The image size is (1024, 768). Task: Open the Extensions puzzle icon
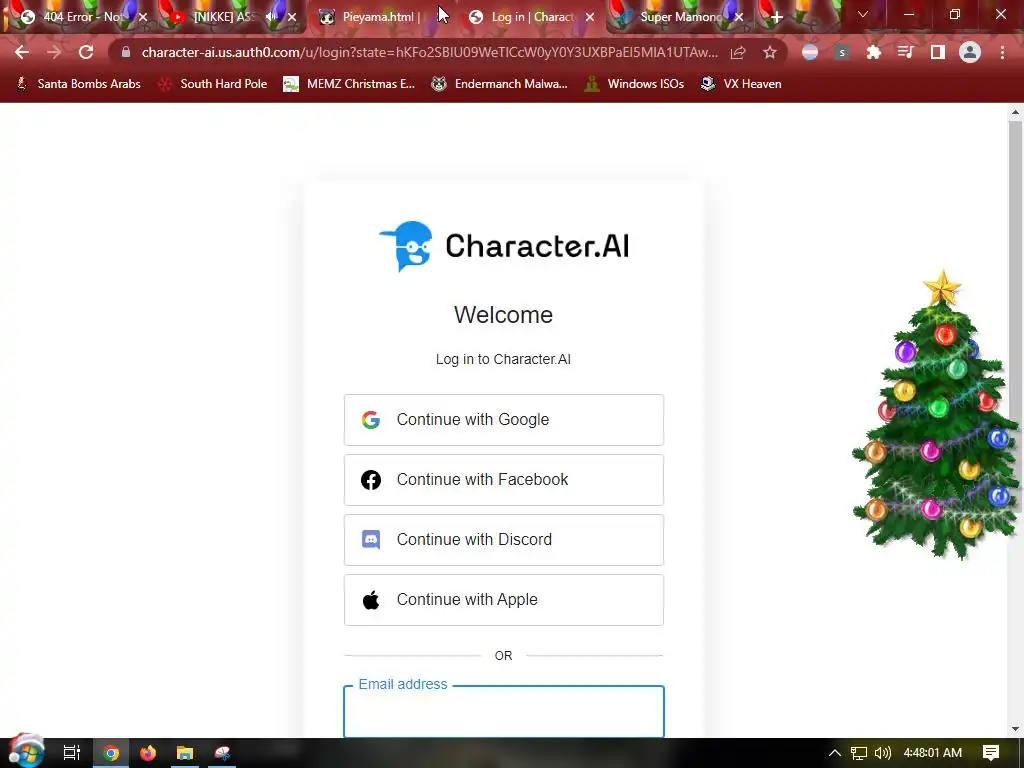click(x=873, y=52)
